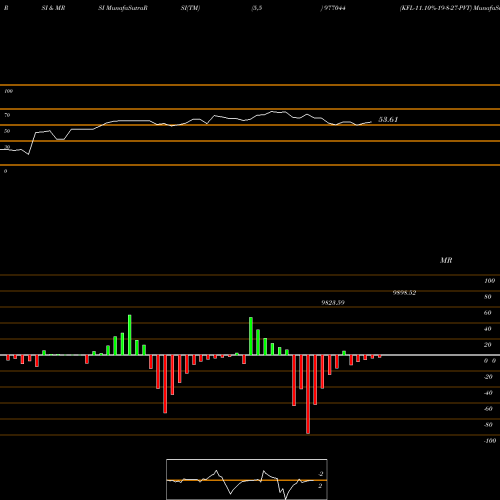500x500 pixels.
Task: Click the 40 label on MR axis
Action: click(x=488, y=329)
